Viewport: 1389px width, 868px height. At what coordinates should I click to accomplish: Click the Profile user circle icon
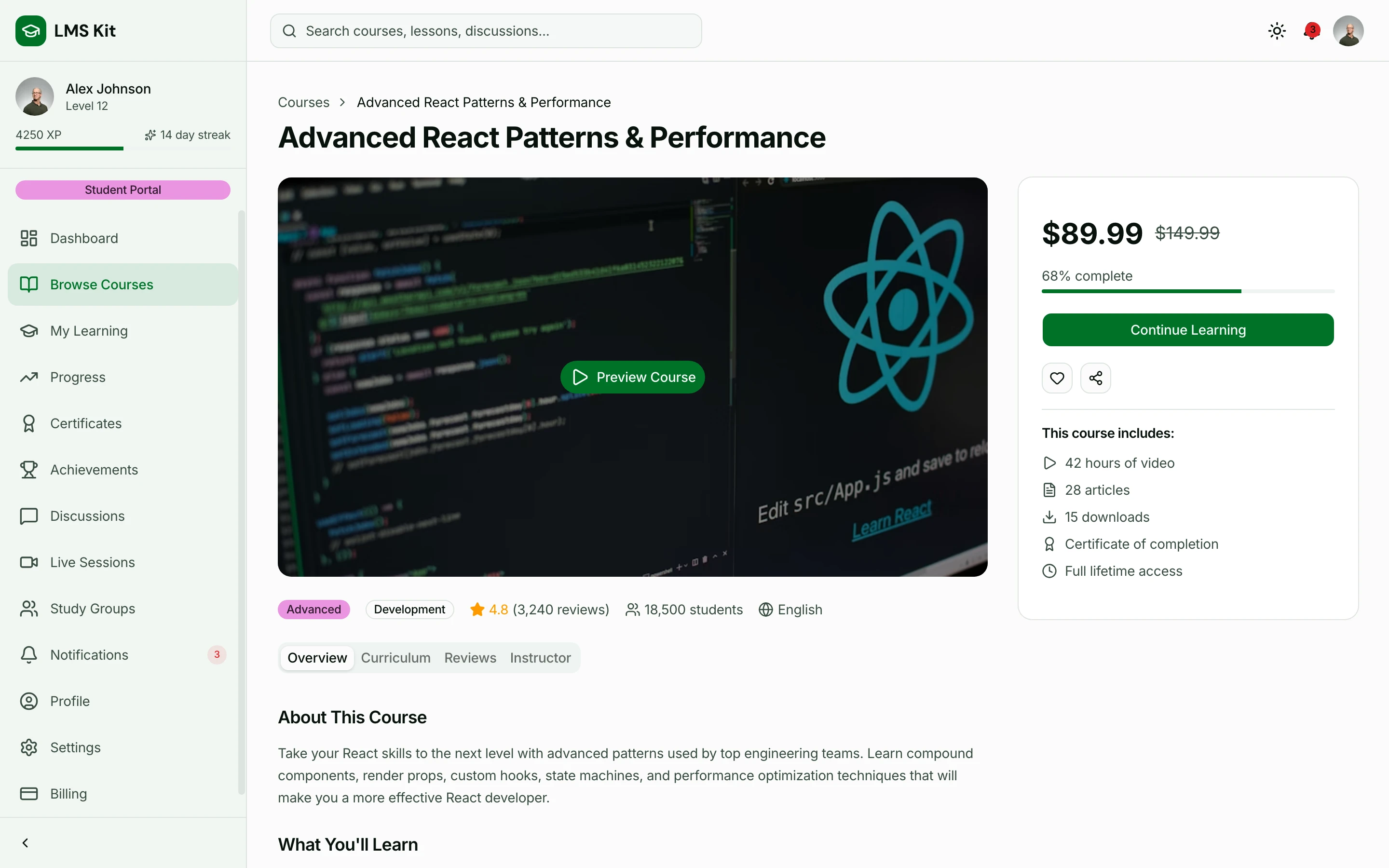[29, 702]
